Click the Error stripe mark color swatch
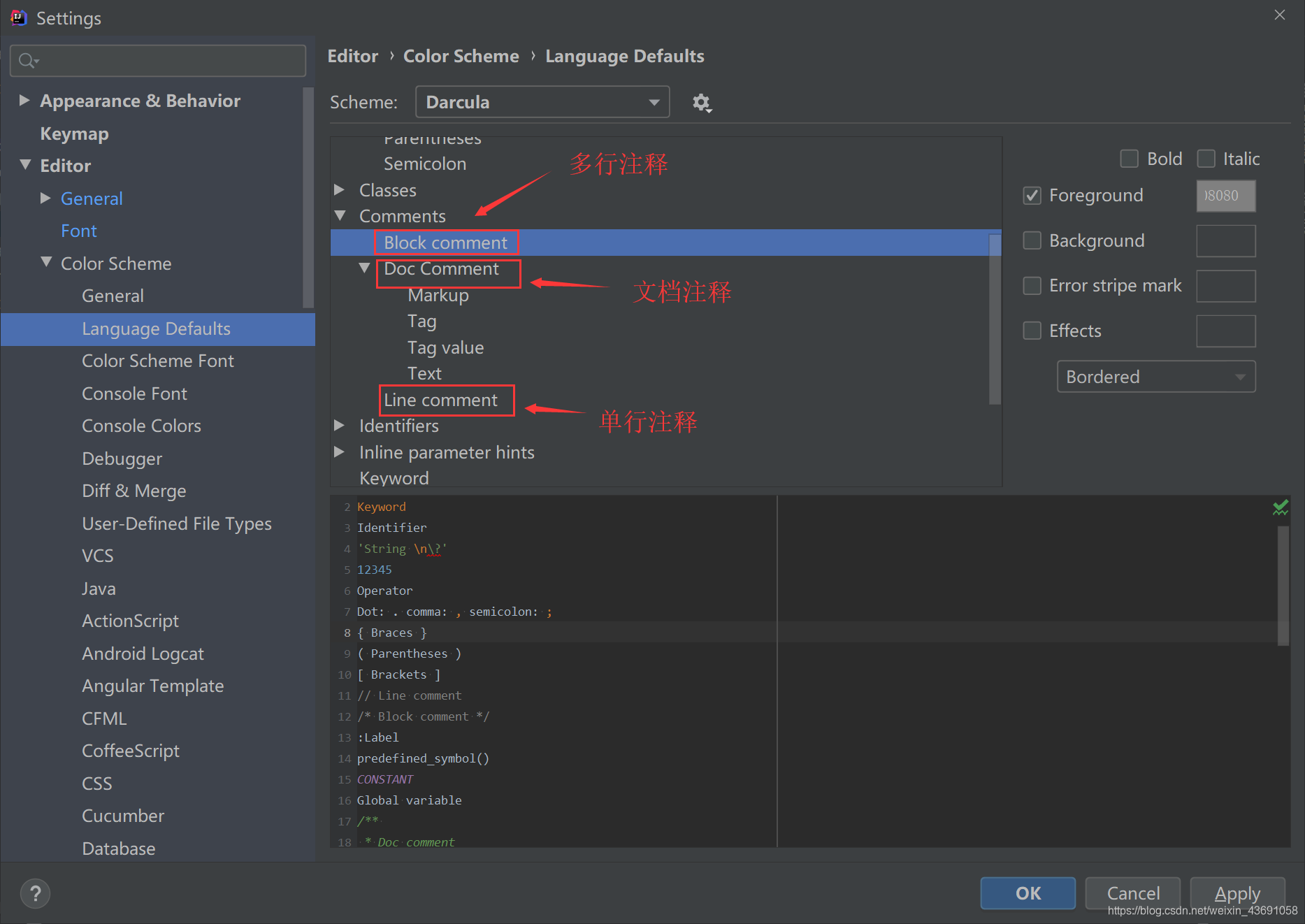This screenshot has height=924, width=1305. pyautogui.click(x=1226, y=286)
